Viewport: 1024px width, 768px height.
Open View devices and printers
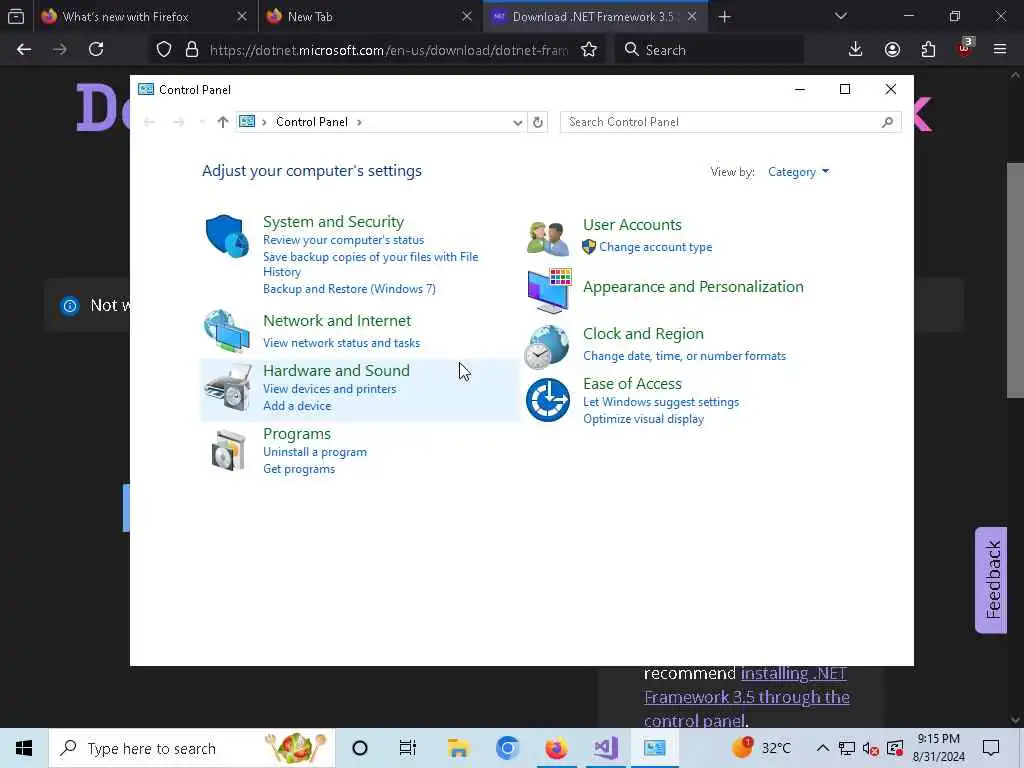330,389
